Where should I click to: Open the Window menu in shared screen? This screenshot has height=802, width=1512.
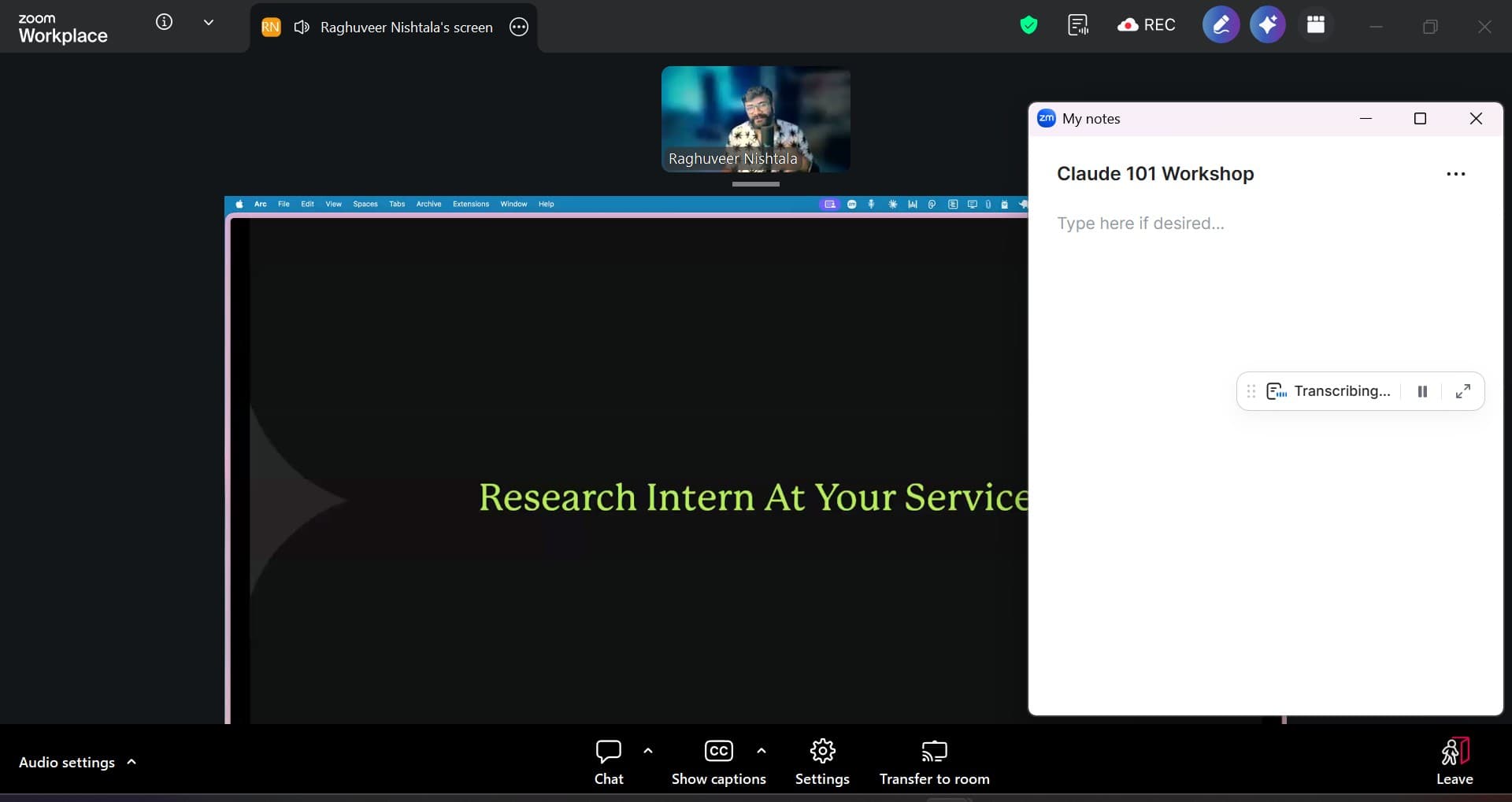coord(513,204)
